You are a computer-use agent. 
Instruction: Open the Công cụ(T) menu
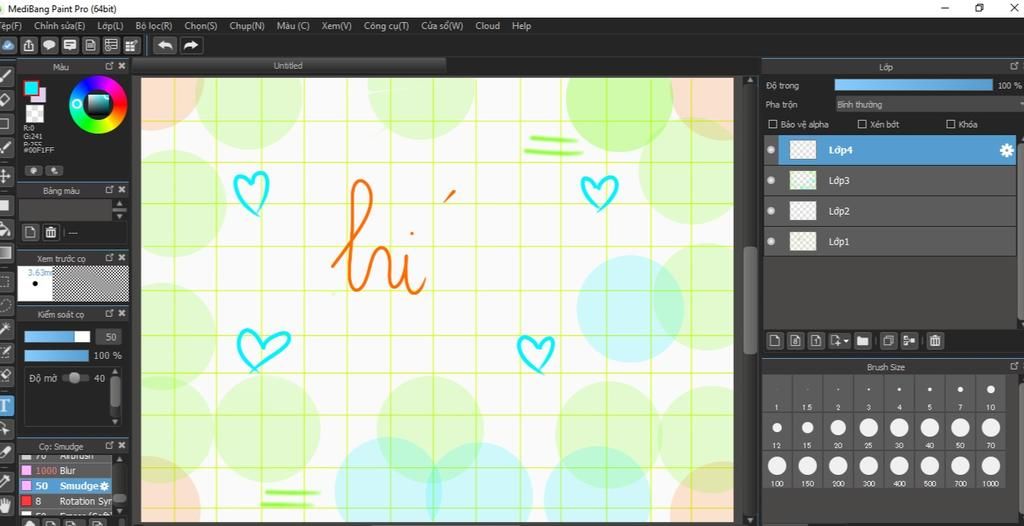pyautogui.click(x=387, y=26)
